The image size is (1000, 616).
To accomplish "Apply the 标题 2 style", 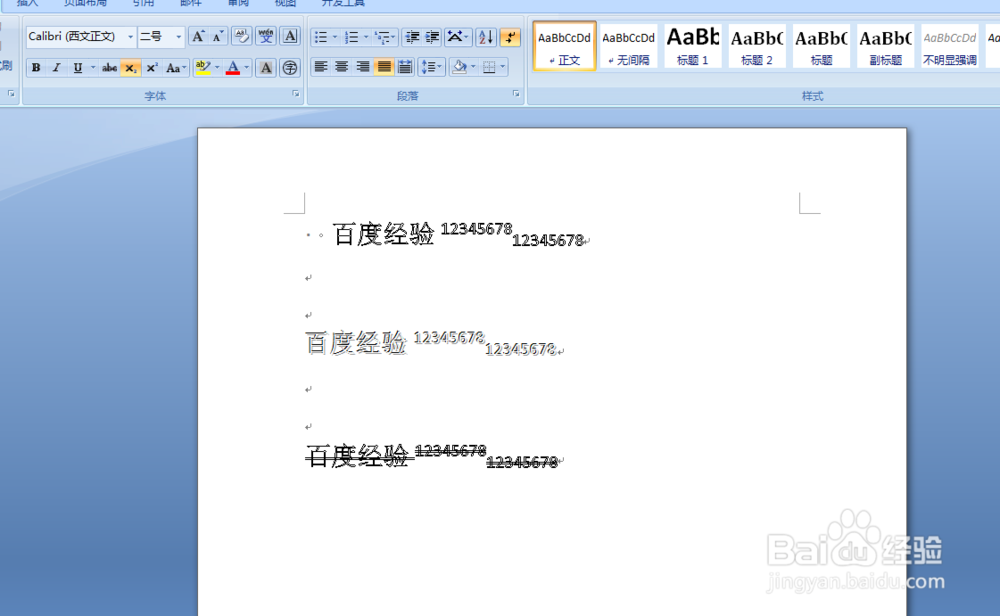I will pos(757,46).
